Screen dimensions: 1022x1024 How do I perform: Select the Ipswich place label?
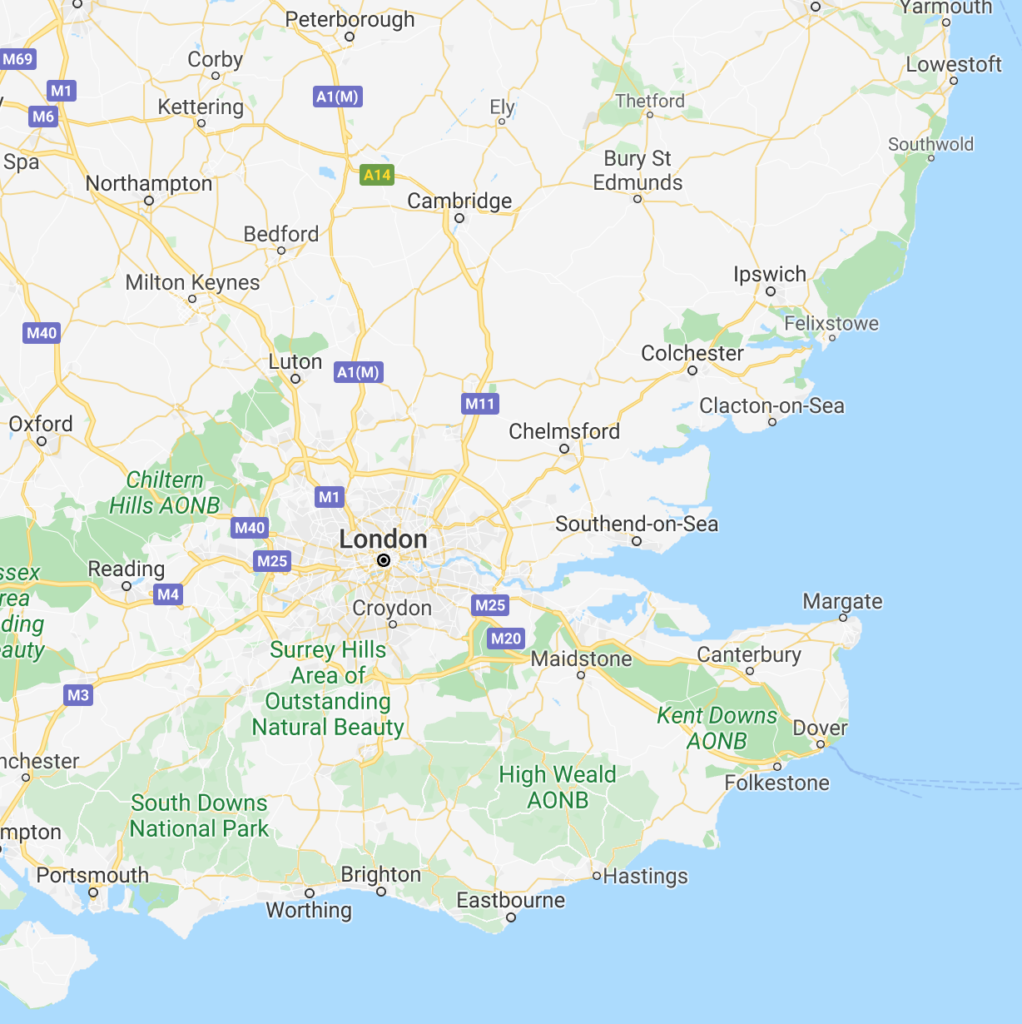769,274
